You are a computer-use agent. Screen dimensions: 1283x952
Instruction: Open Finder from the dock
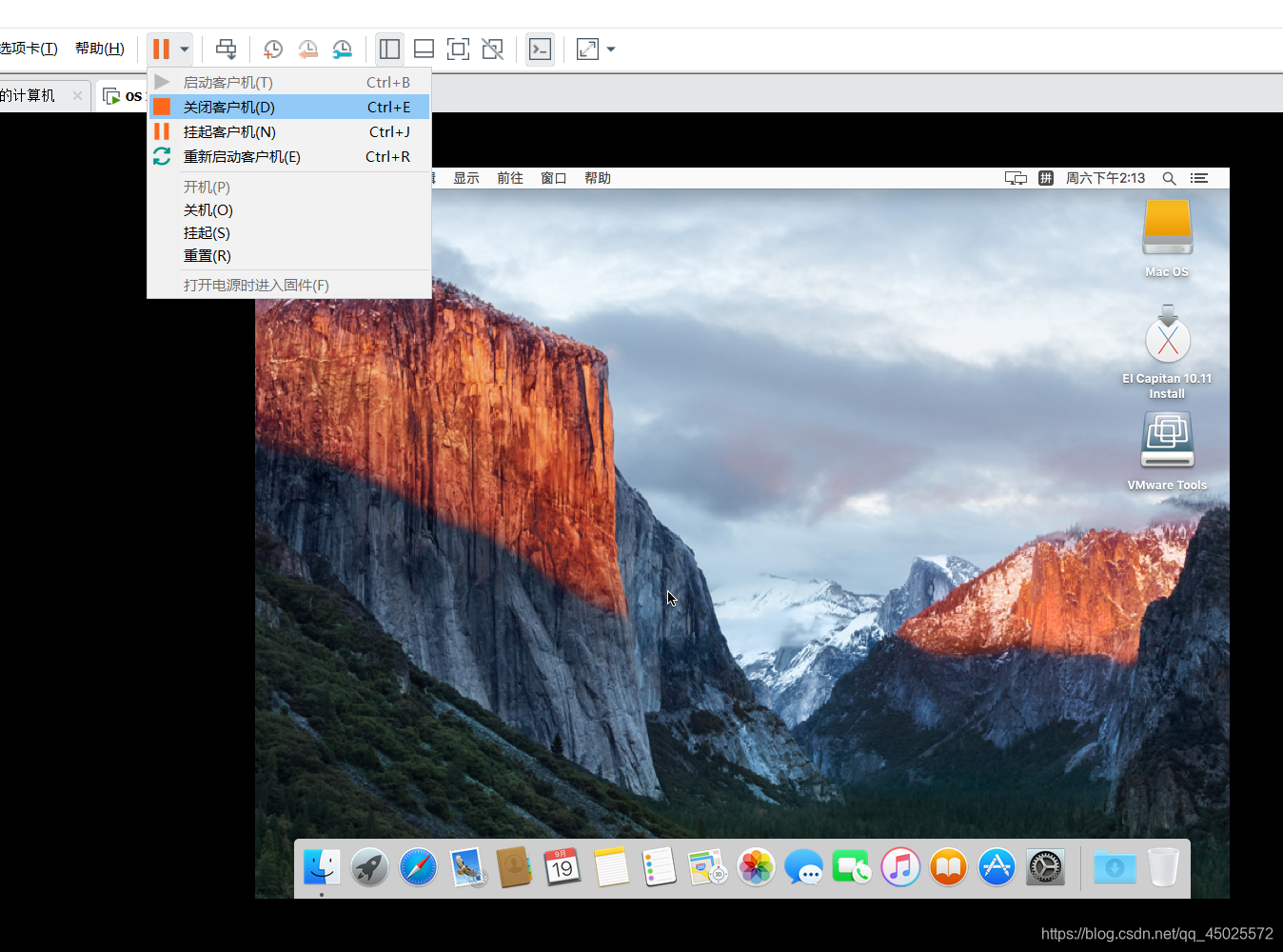point(322,866)
